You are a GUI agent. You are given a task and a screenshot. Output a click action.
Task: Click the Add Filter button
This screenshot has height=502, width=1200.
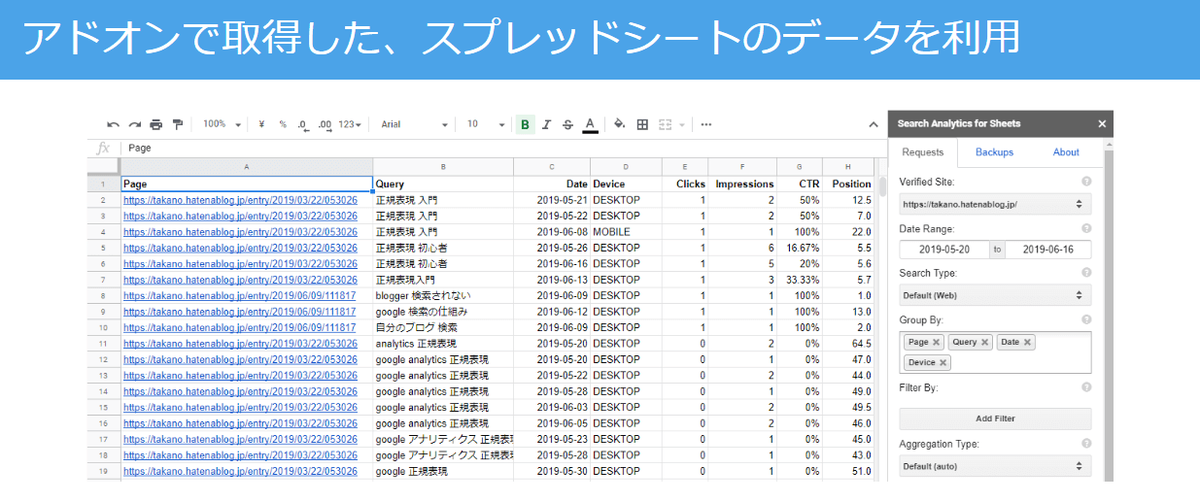tap(995, 419)
